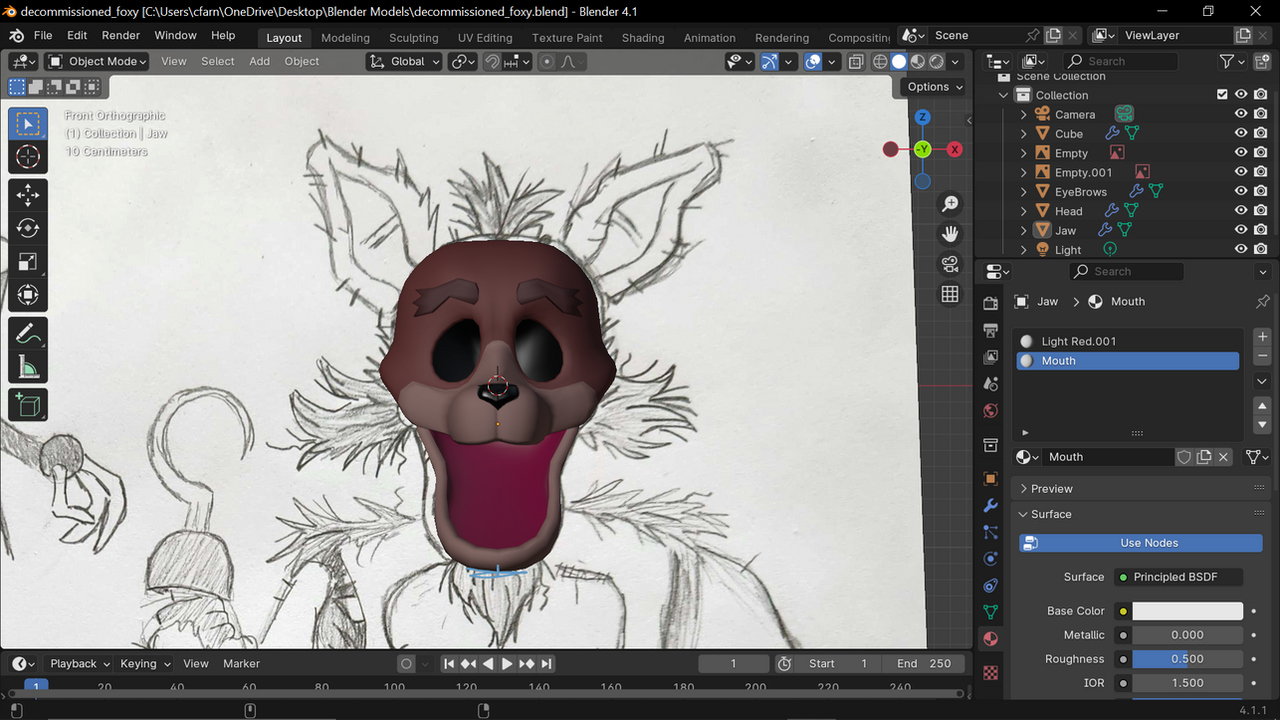Open the View Layer properties tab
Image resolution: width=1280 pixels, height=720 pixels.
coord(991,357)
